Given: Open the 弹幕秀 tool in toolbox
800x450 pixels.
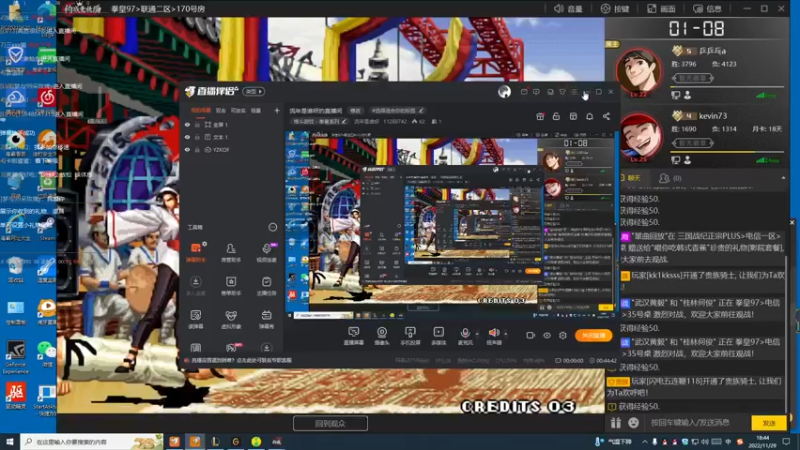Looking at the screenshot, I should tap(266, 319).
